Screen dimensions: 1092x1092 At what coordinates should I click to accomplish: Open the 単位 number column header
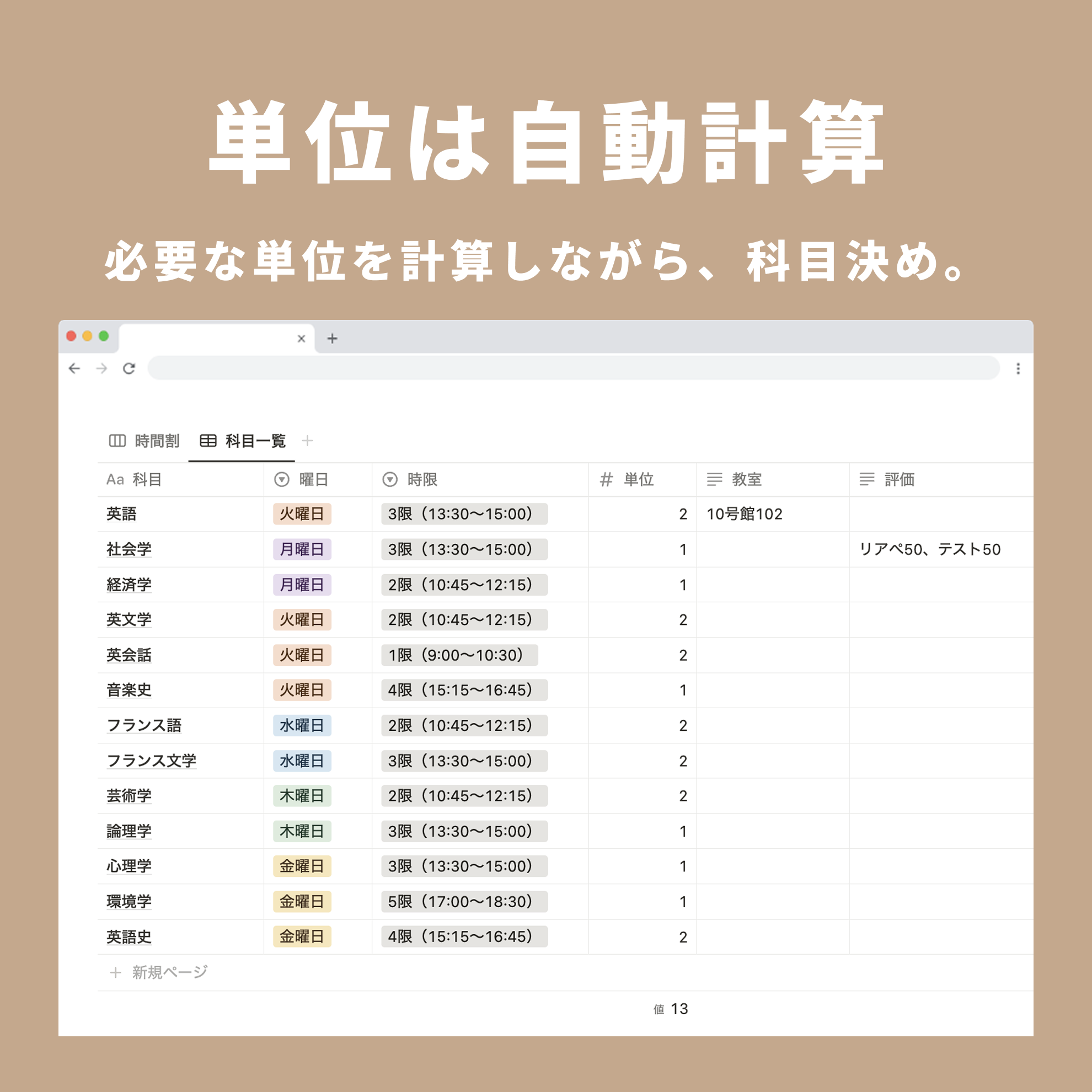tap(638, 480)
